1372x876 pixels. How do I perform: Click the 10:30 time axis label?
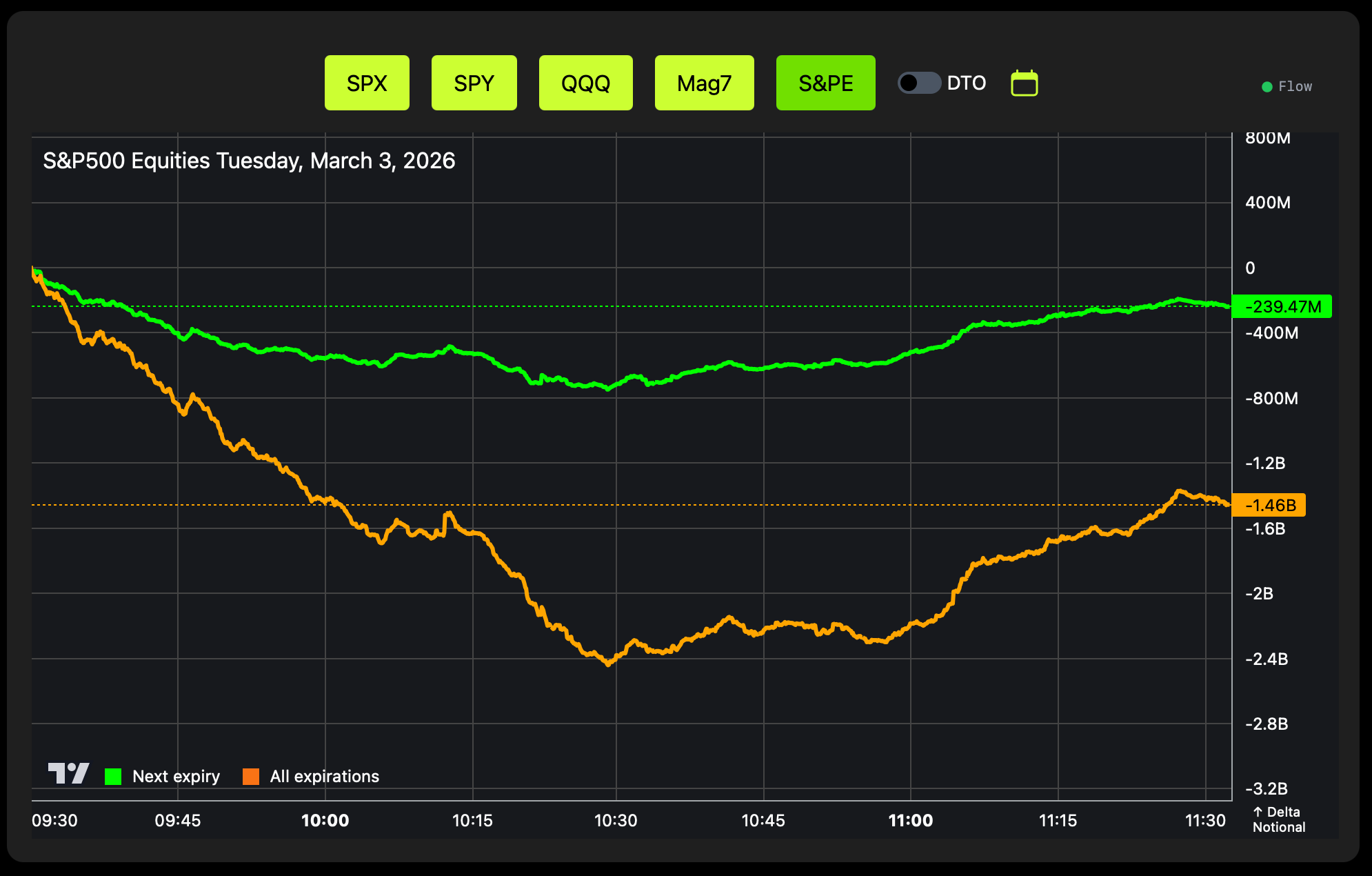click(x=616, y=820)
